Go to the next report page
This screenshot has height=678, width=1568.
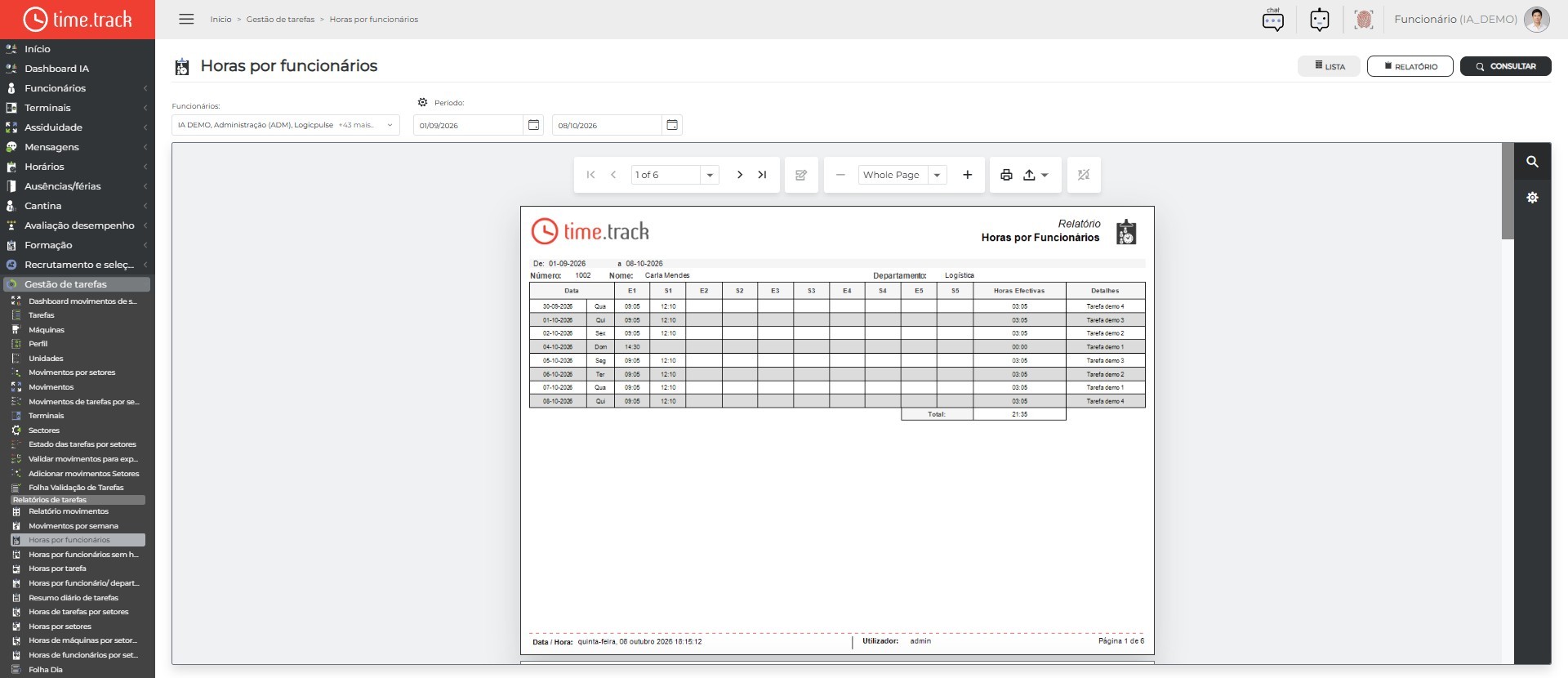(x=739, y=175)
